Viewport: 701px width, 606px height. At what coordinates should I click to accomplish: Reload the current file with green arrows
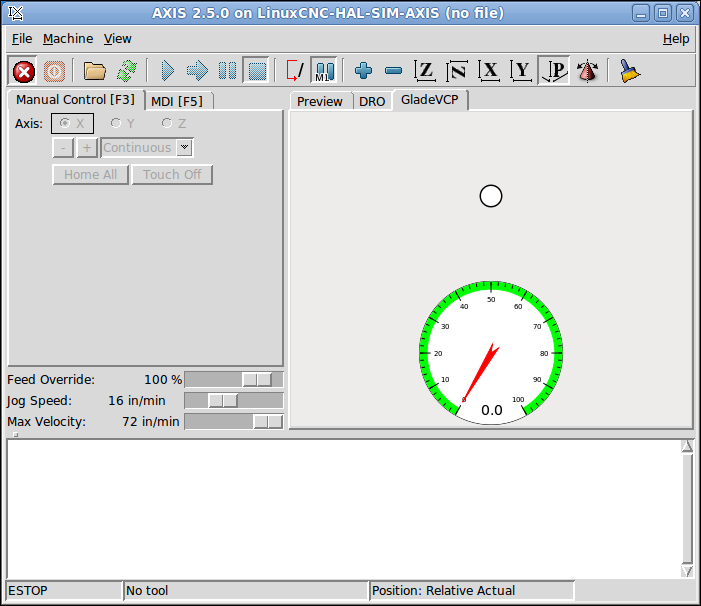click(127, 71)
